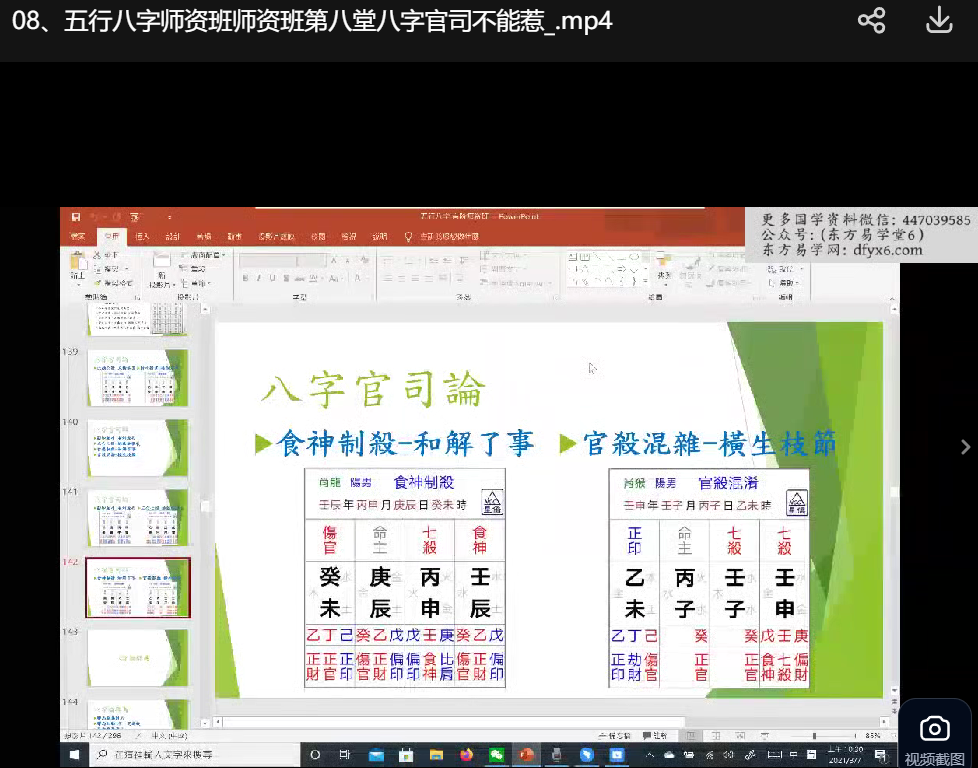This screenshot has width=978, height=768.
Task: Click the download icon at top right
Action: pyautogui.click(x=939, y=21)
